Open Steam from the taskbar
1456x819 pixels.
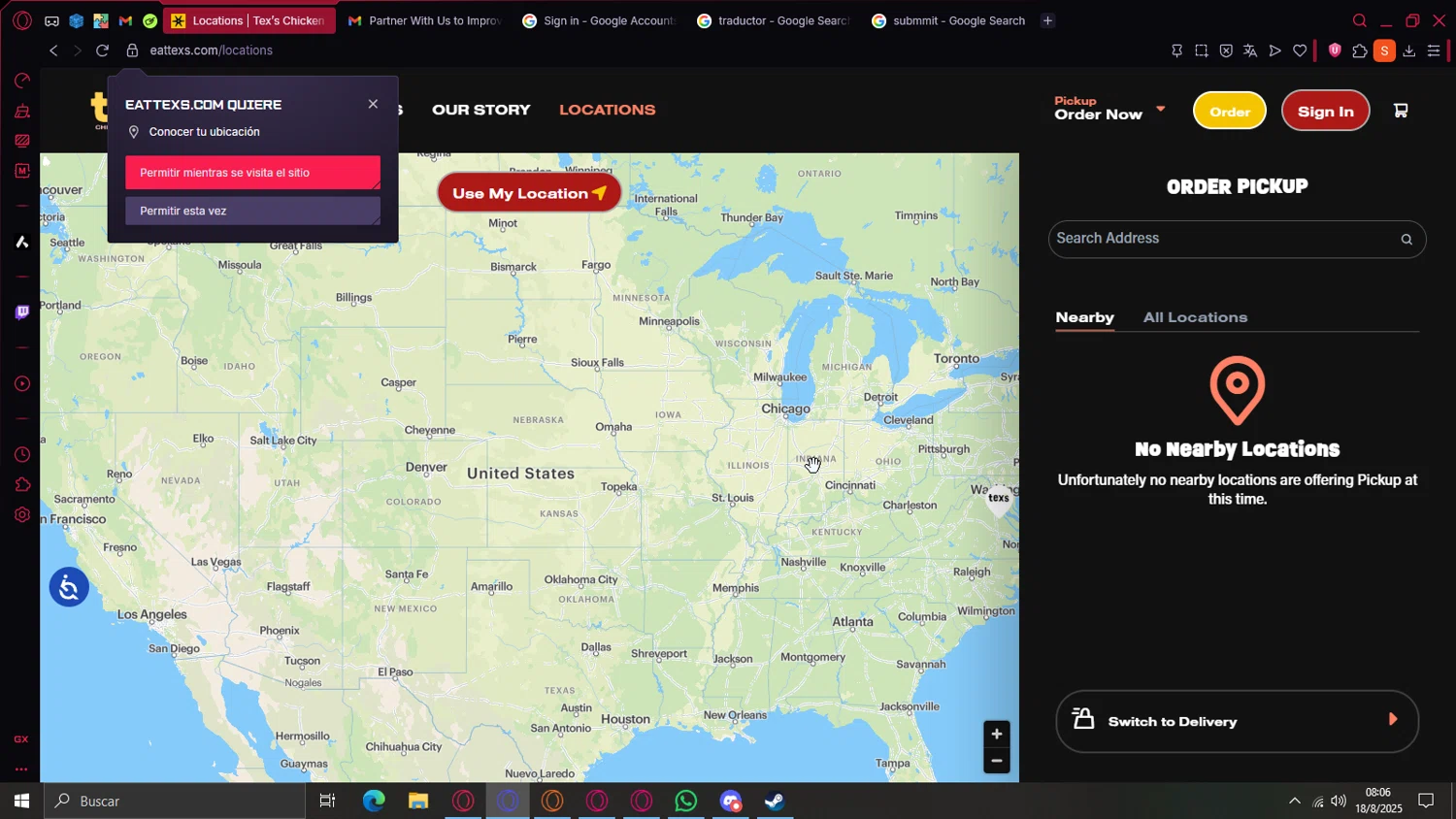click(x=775, y=801)
